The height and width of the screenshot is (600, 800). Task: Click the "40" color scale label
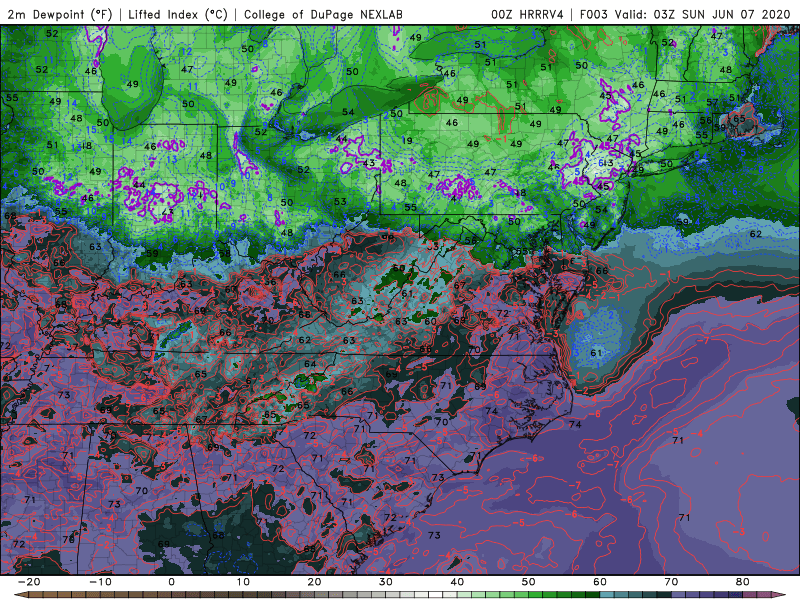(457, 582)
